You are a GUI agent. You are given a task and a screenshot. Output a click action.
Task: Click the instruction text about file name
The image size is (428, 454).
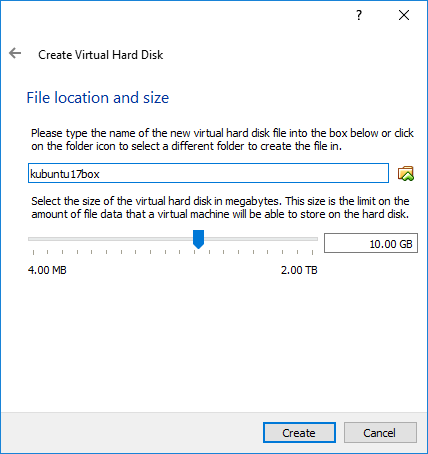(222, 140)
